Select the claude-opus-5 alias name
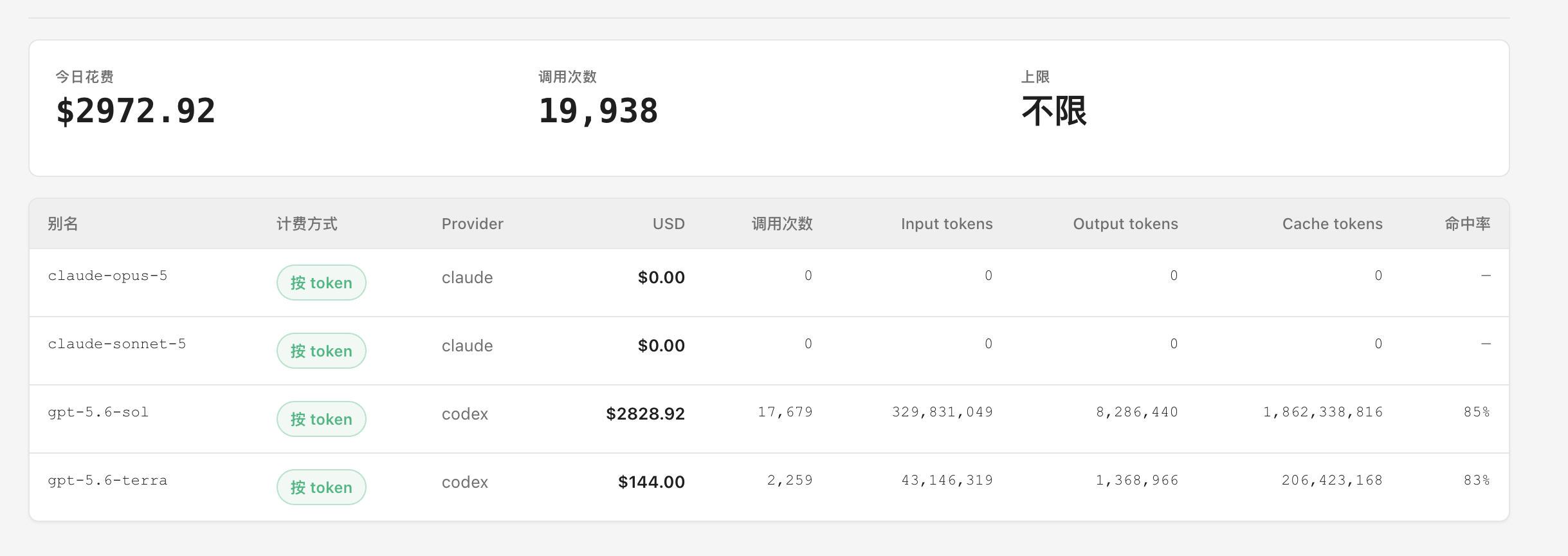Viewport: 1568px width, 556px height. tap(107, 275)
